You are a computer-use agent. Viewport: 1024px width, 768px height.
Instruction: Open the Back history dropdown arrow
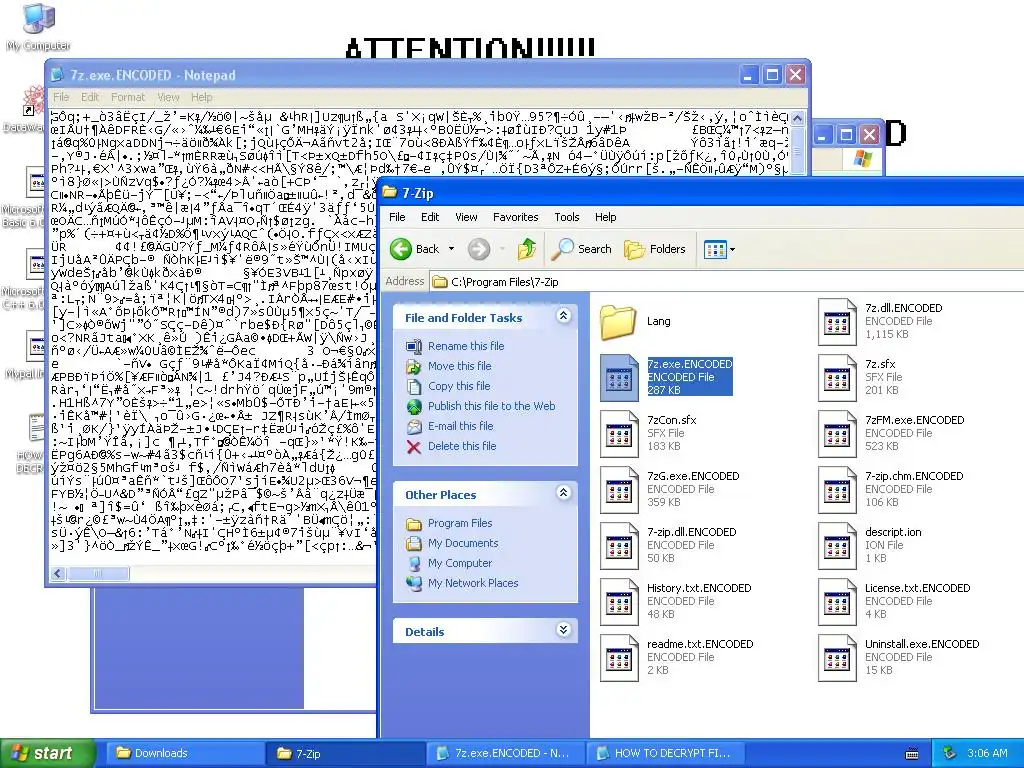tap(451, 249)
